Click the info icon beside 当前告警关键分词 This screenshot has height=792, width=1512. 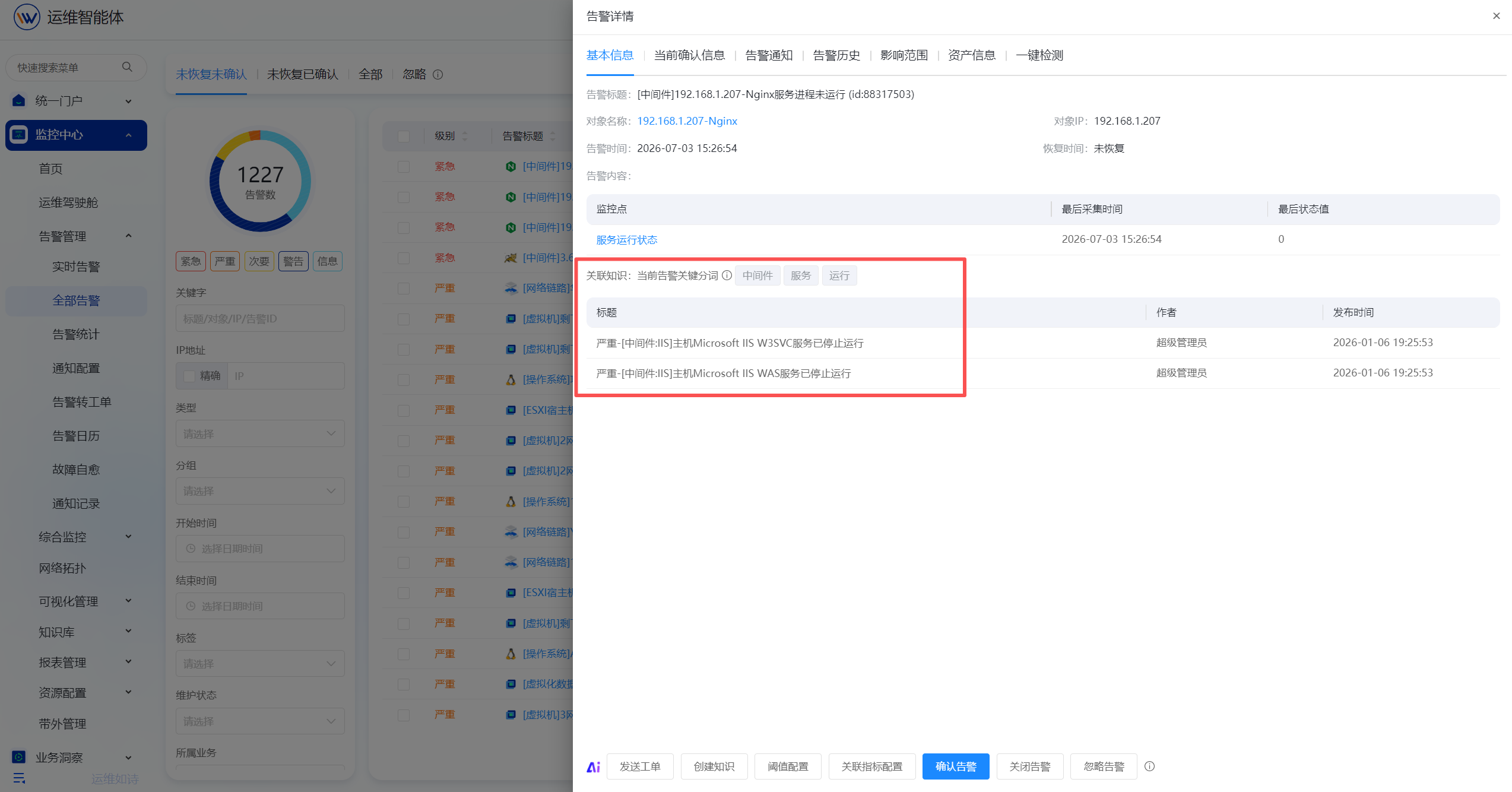pos(727,275)
